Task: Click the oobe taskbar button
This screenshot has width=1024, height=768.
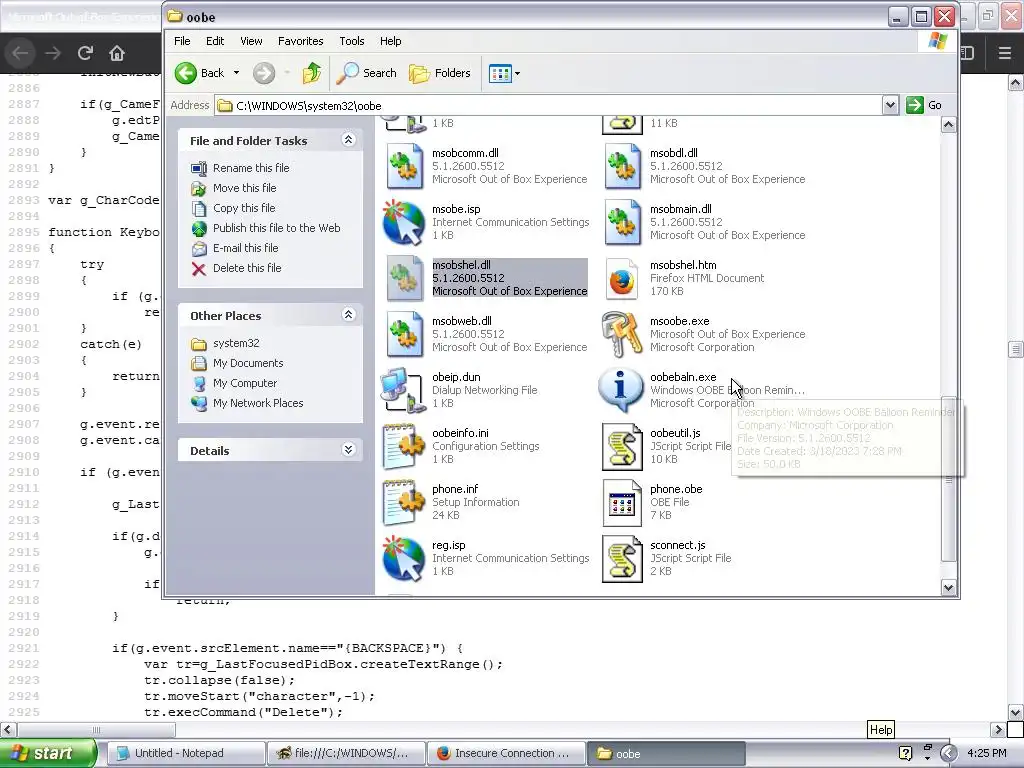Action: click(x=666, y=754)
